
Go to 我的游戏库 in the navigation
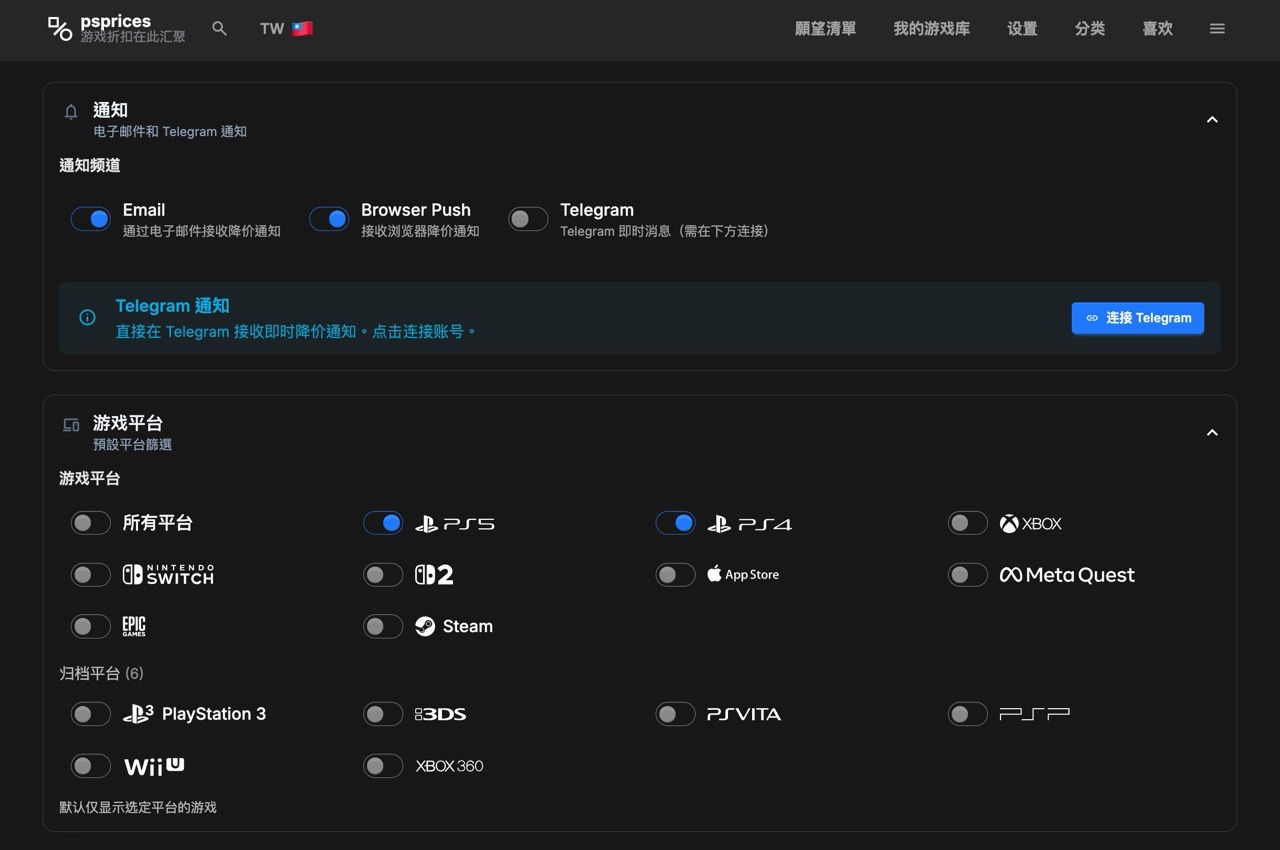coord(931,29)
